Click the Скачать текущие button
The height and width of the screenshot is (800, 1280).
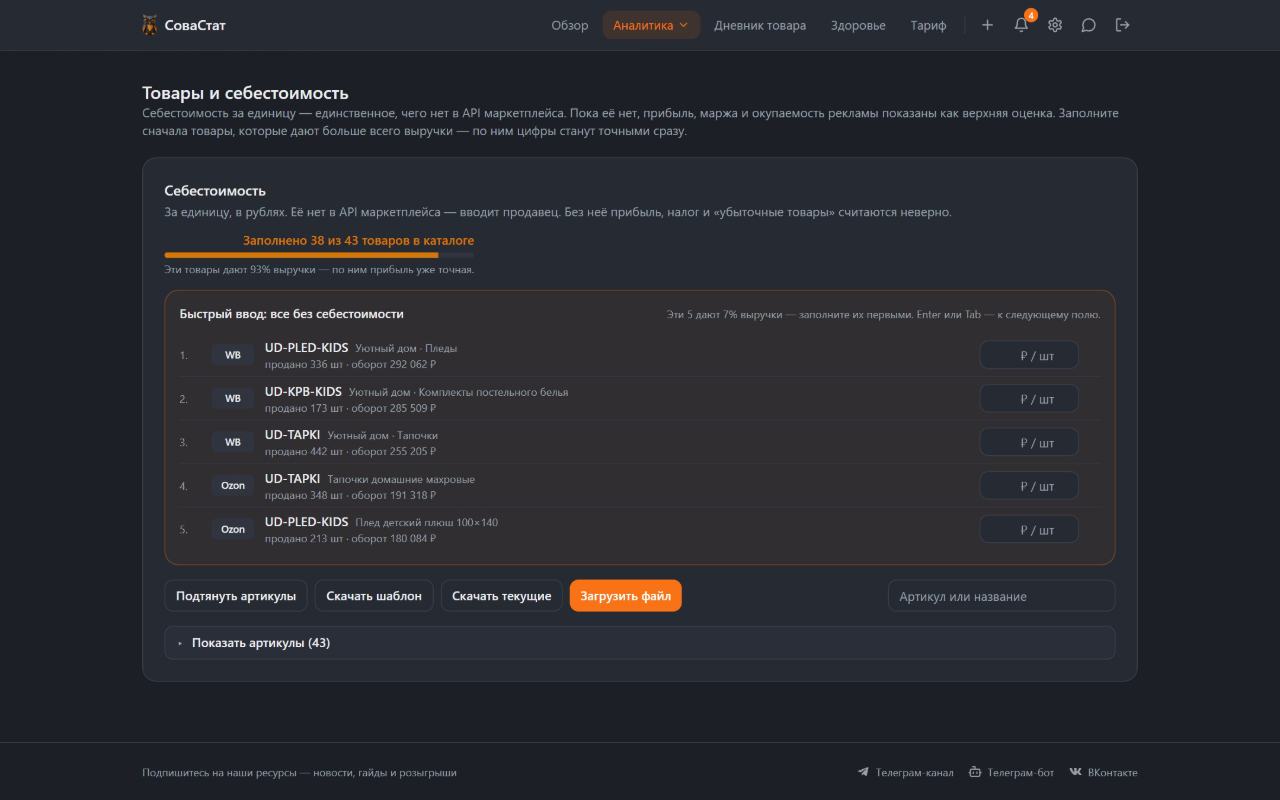tap(501, 596)
